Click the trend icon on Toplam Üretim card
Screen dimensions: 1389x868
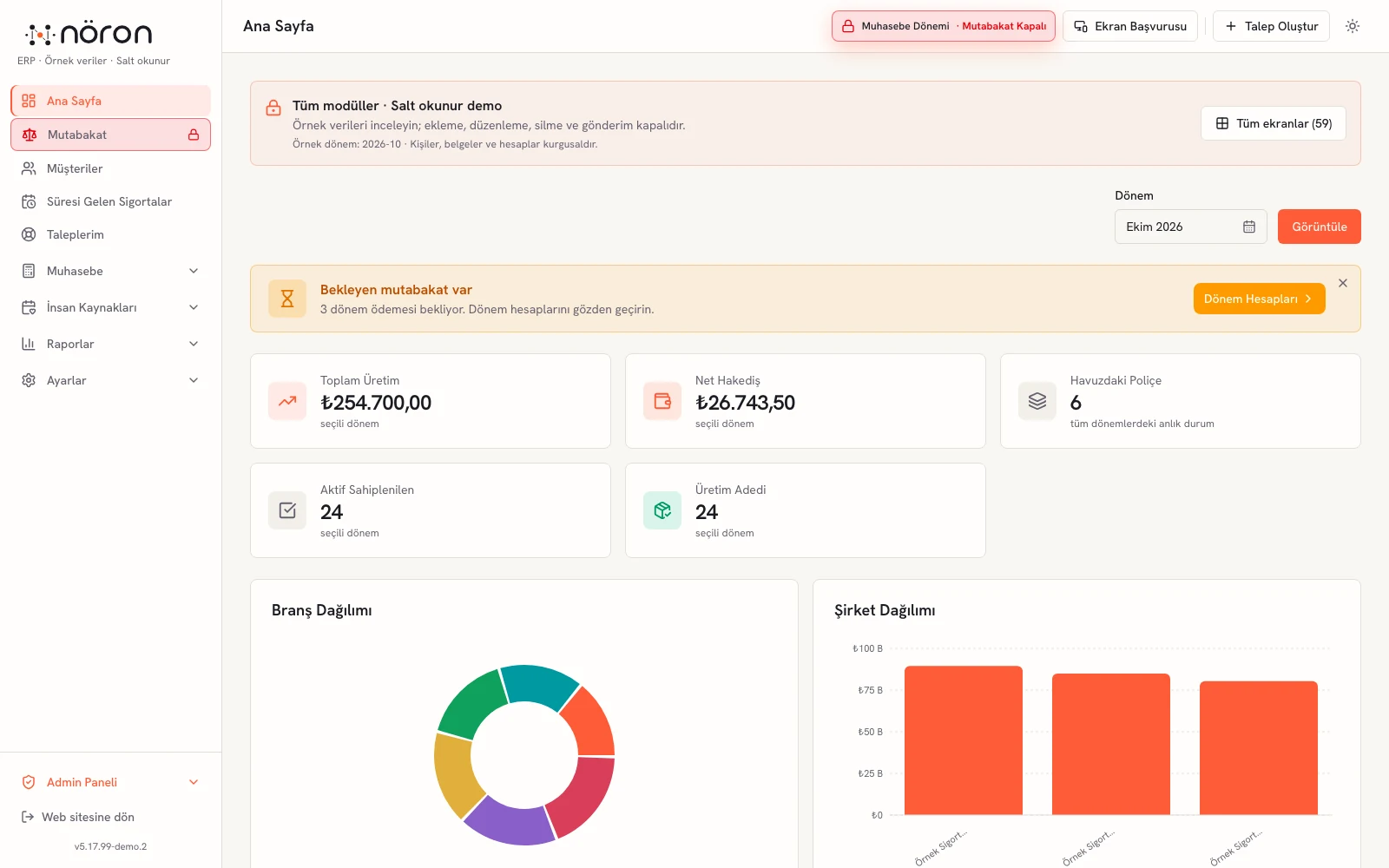287,401
